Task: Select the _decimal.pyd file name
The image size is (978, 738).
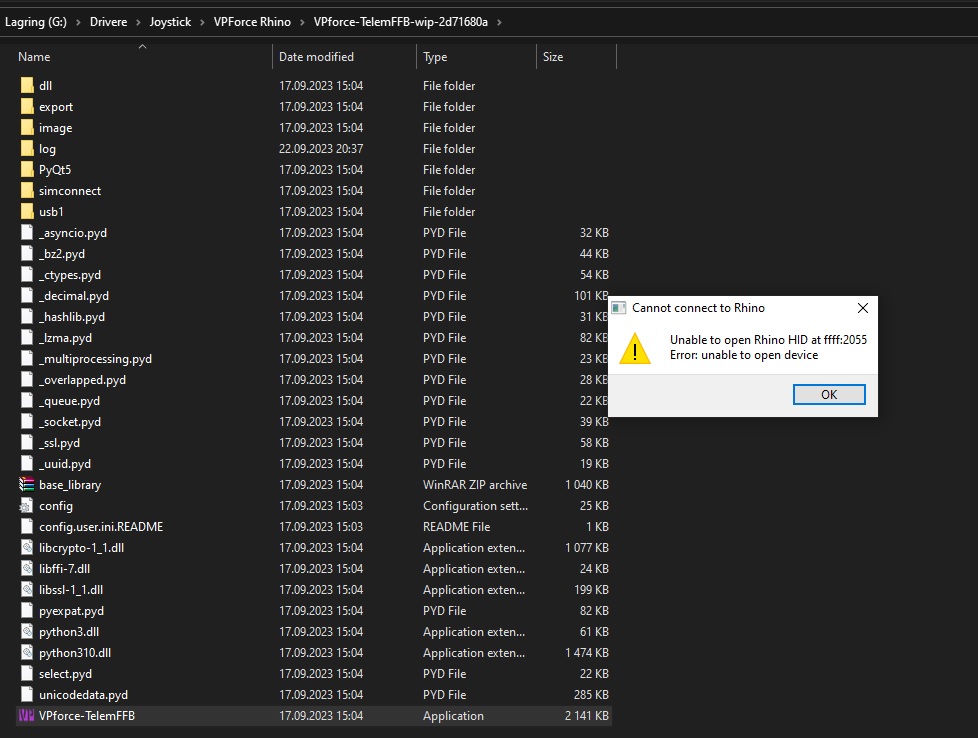Action: [x=74, y=296]
